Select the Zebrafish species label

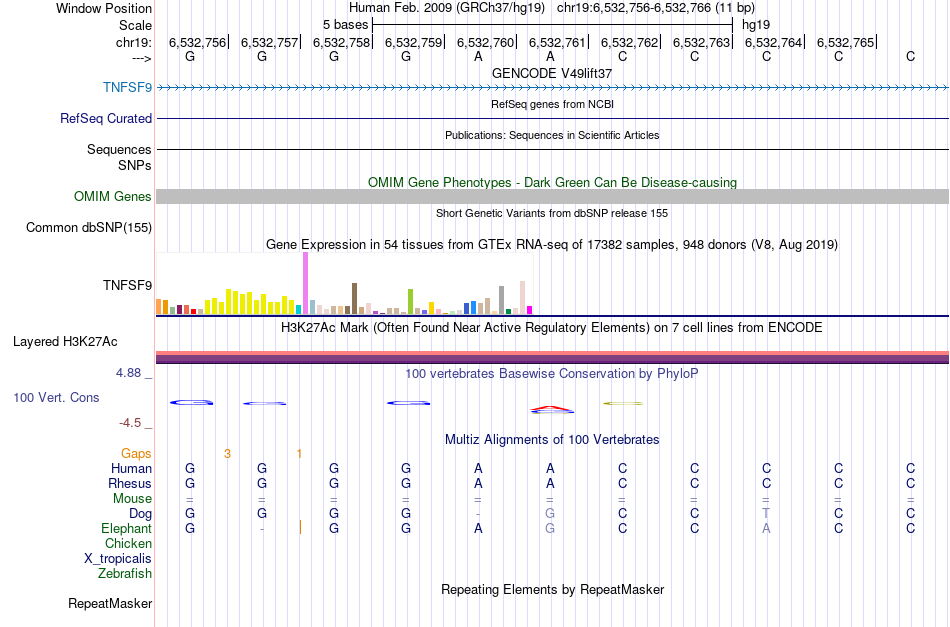pos(125,573)
